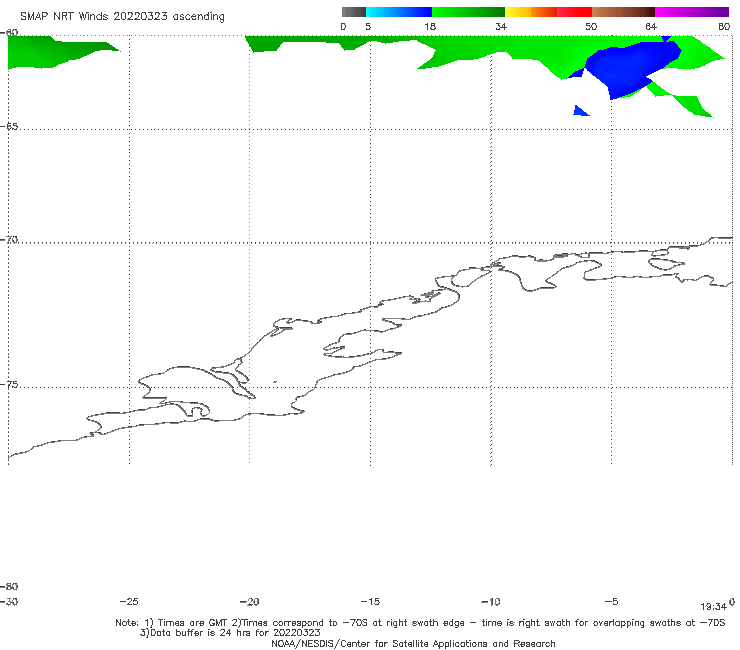Click the brown 50-64 color bar segment
The width and height of the screenshot is (740, 650).
[x=623, y=12]
